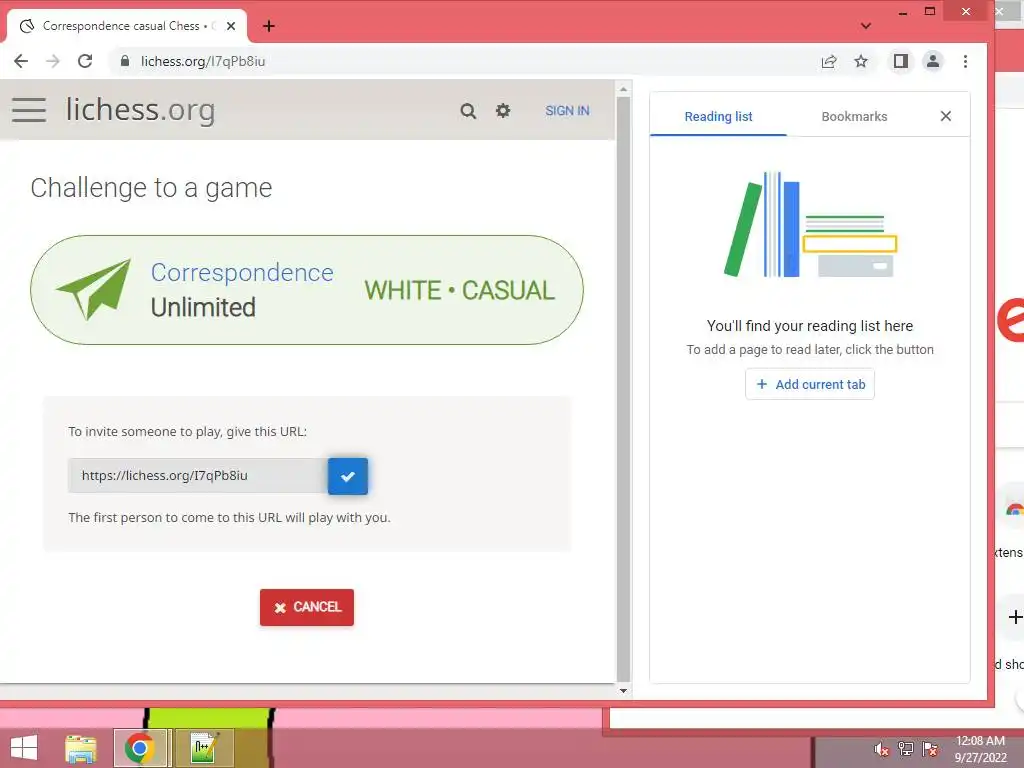Bookmark this tab with the star icon
This screenshot has height=768, width=1024.
[861, 61]
